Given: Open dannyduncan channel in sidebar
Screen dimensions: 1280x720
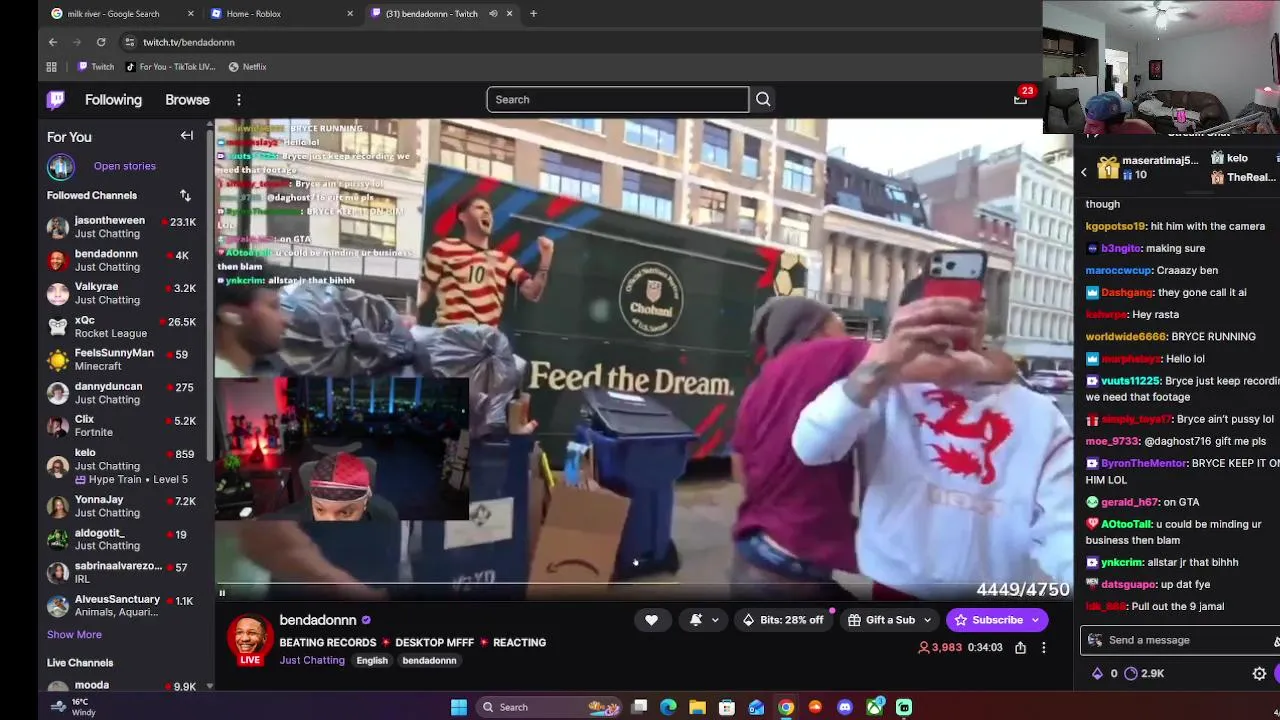Looking at the screenshot, I should pos(122,393).
